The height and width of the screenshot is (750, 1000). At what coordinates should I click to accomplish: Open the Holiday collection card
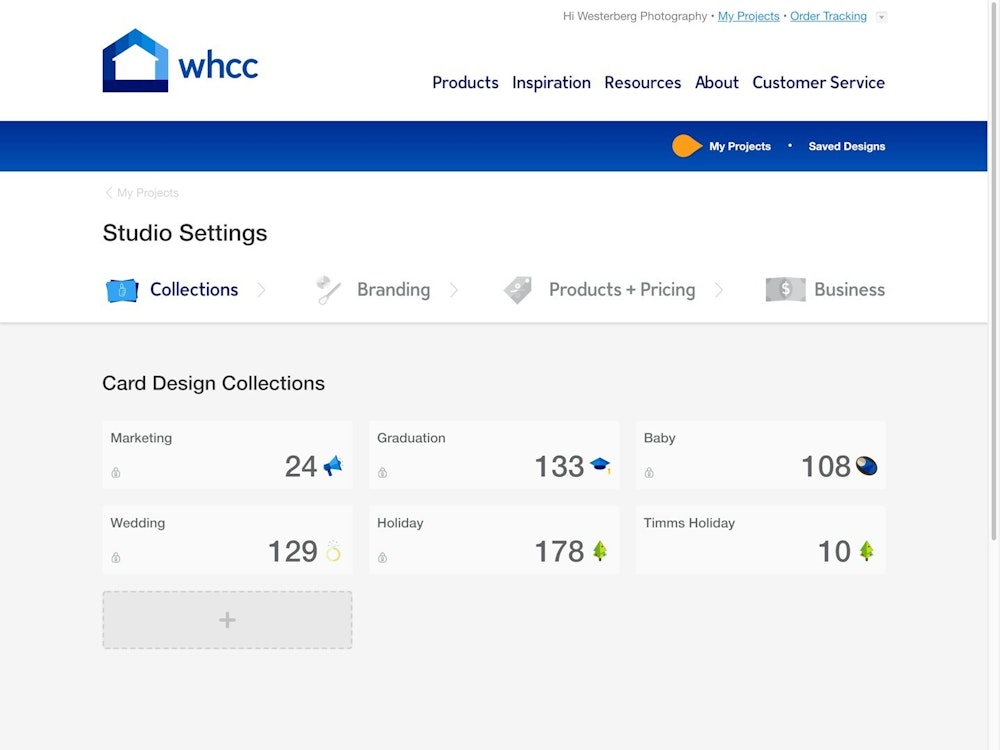point(494,540)
